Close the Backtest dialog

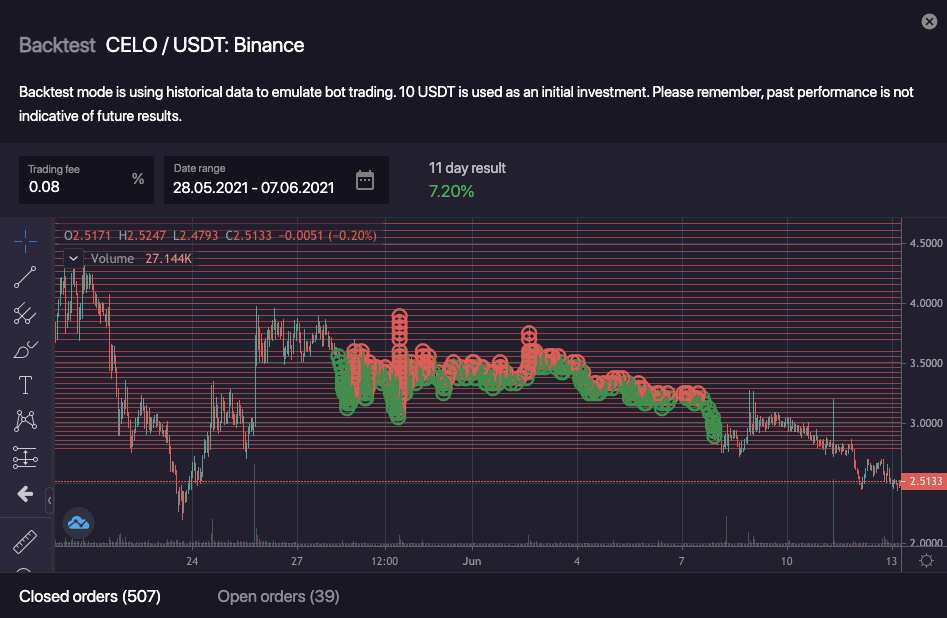click(927, 21)
